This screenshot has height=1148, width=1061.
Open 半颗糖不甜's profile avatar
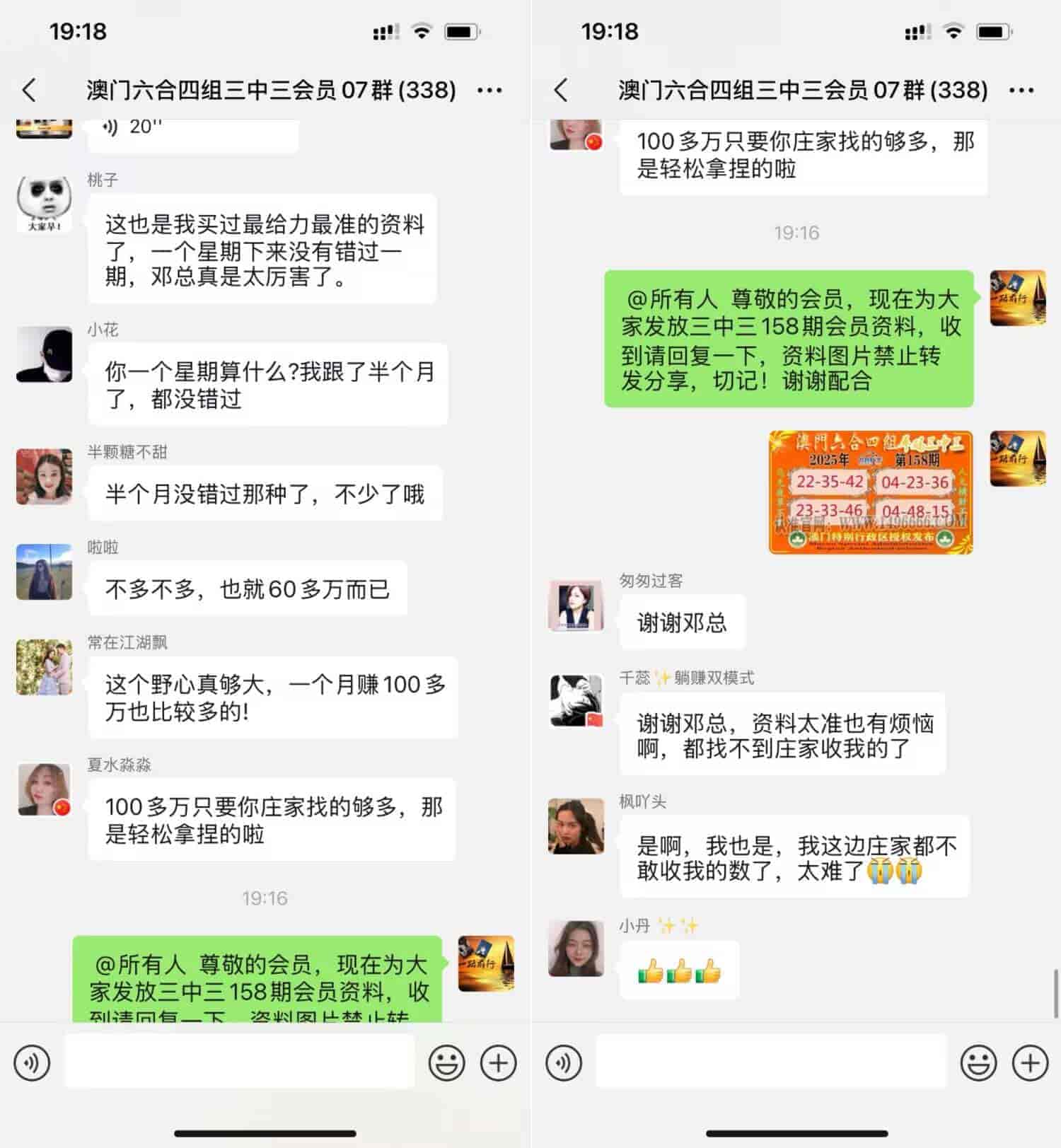44,476
